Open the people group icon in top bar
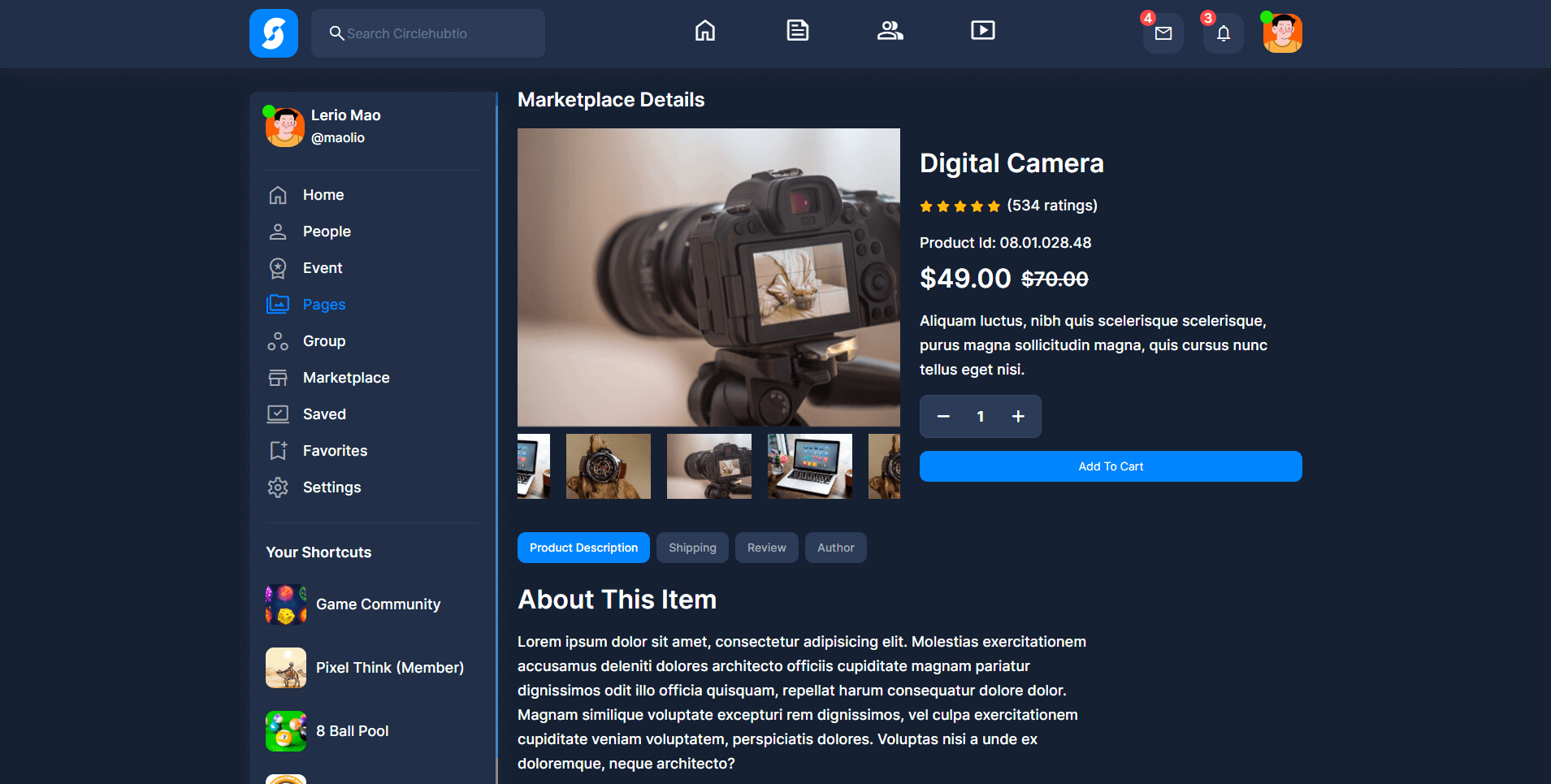This screenshot has width=1551, height=784. (890, 31)
